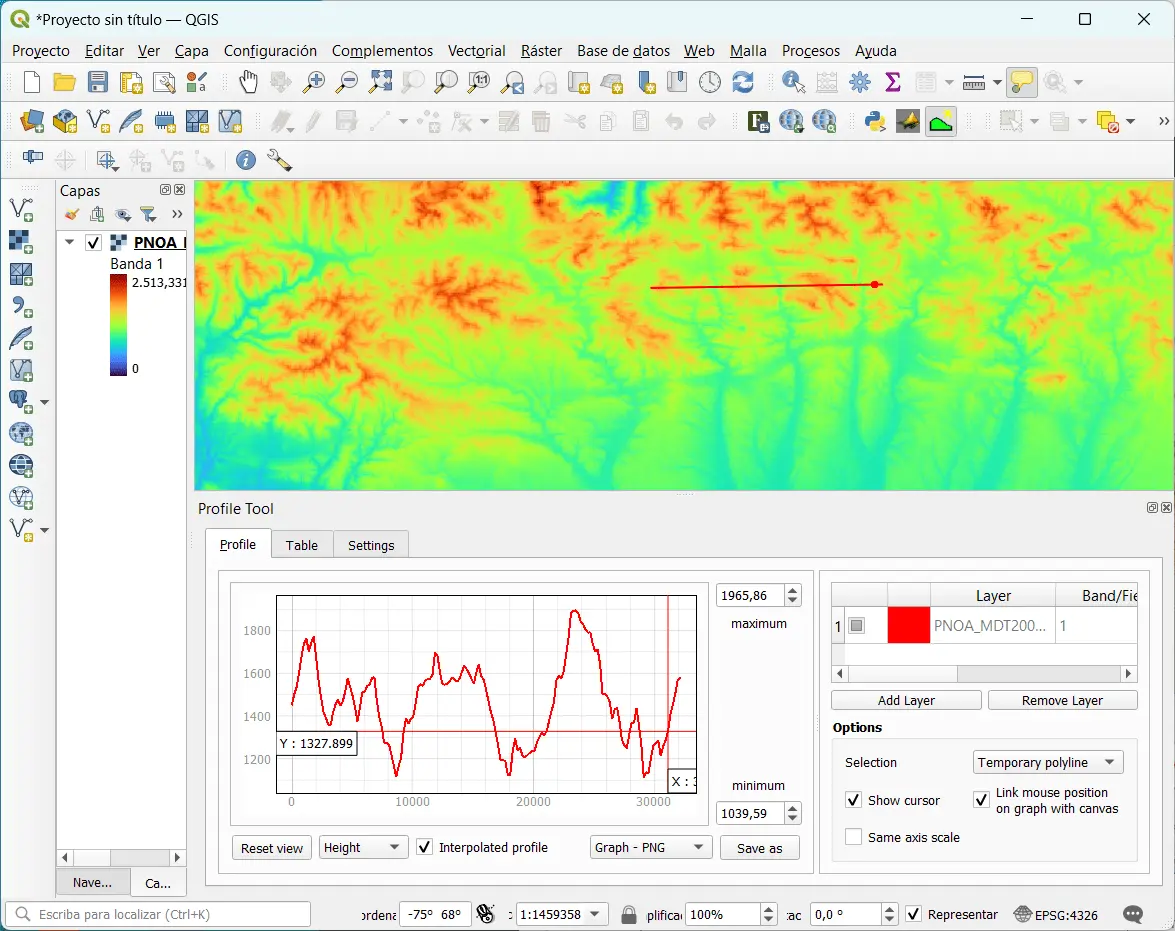The width and height of the screenshot is (1175, 931).
Task: Click the Measure Line ruler icon
Action: click(x=973, y=82)
